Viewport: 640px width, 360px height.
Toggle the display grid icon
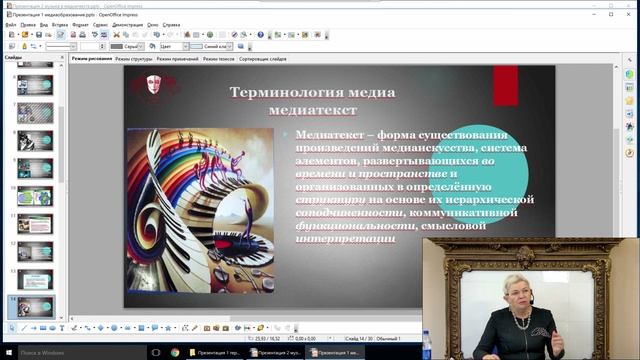tap(222, 35)
